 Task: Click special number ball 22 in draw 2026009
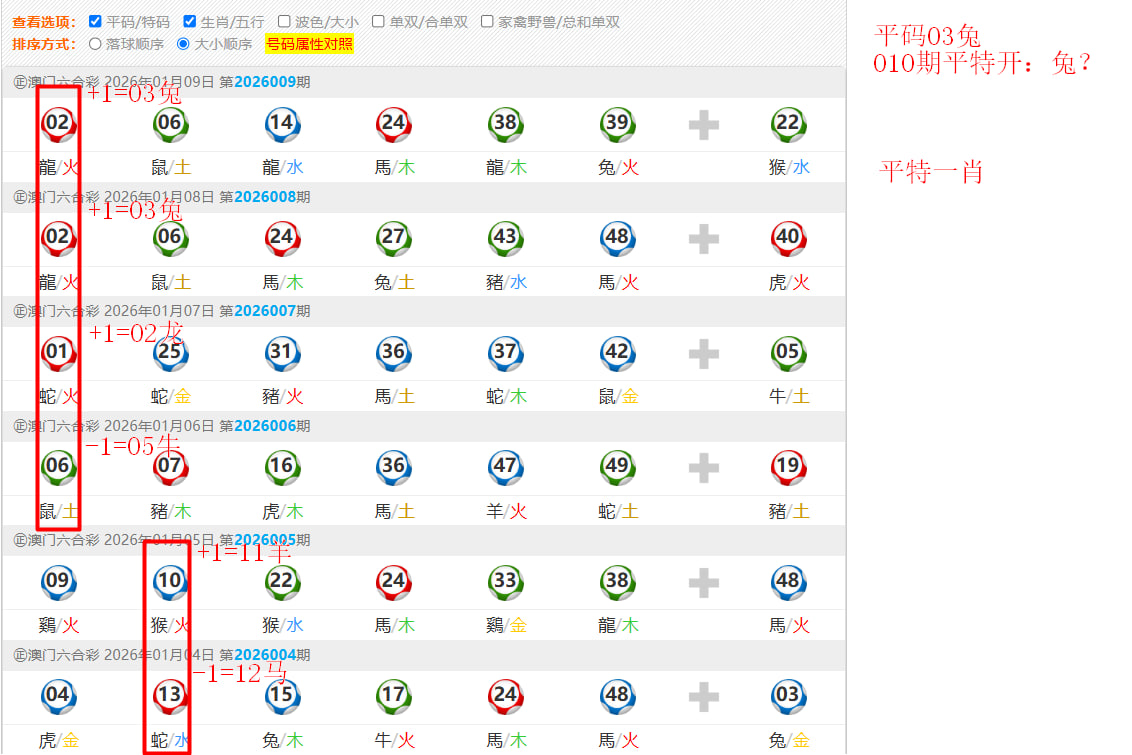[x=788, y=124]
